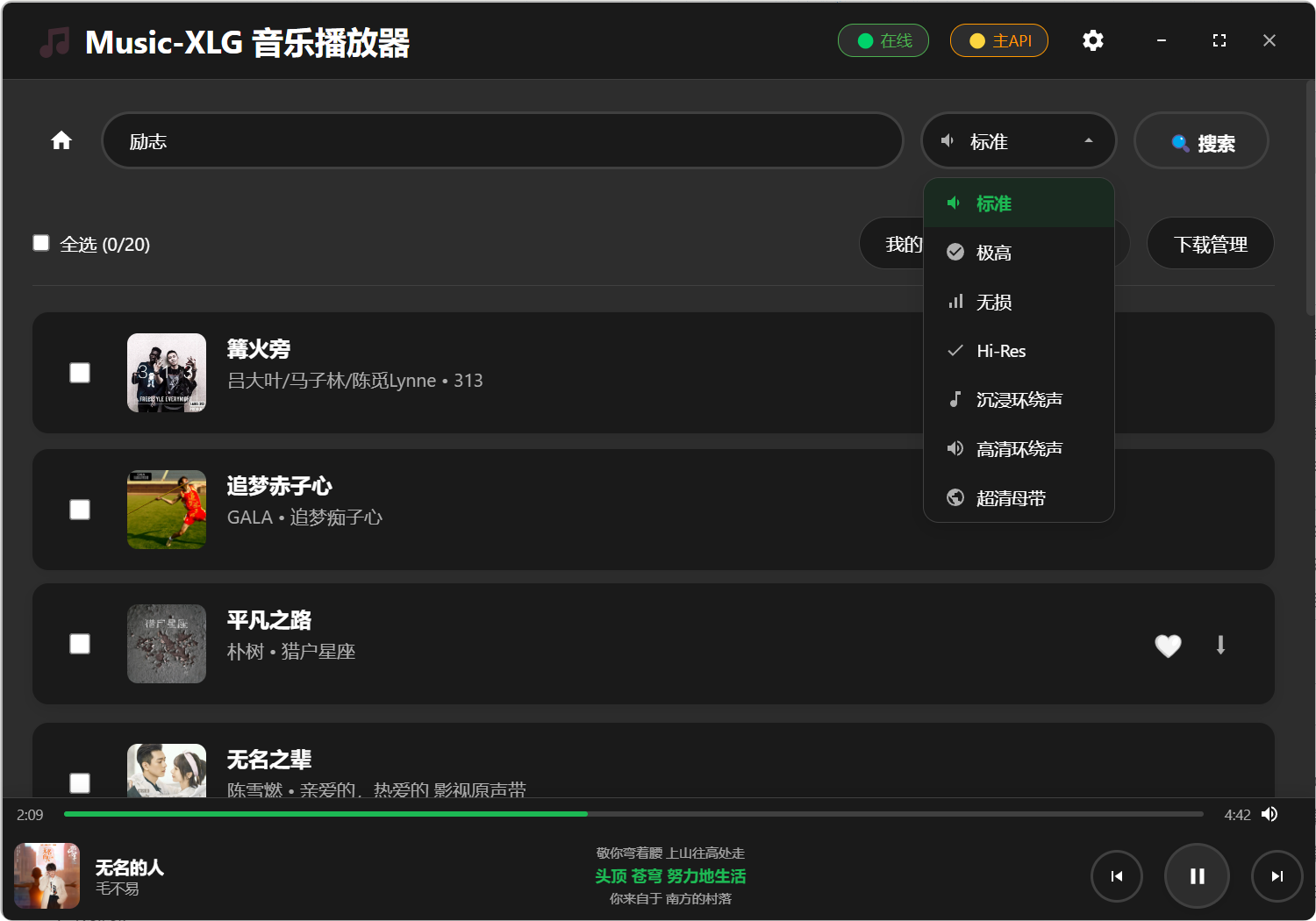Download 平凡之路 with the arrow icon
The height and width of the screenshot is (921, 1316).
click(1220, 646)
